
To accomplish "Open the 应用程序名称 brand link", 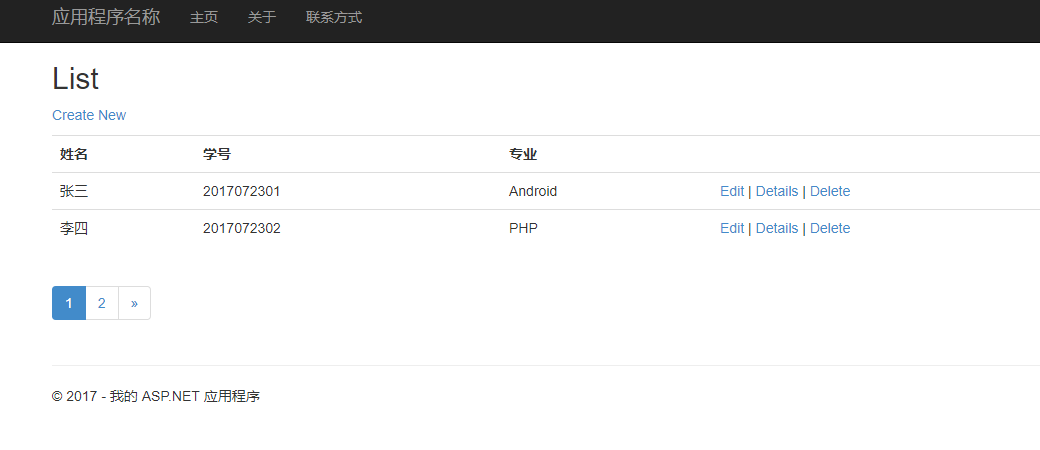I will click(x=106, y=17).
